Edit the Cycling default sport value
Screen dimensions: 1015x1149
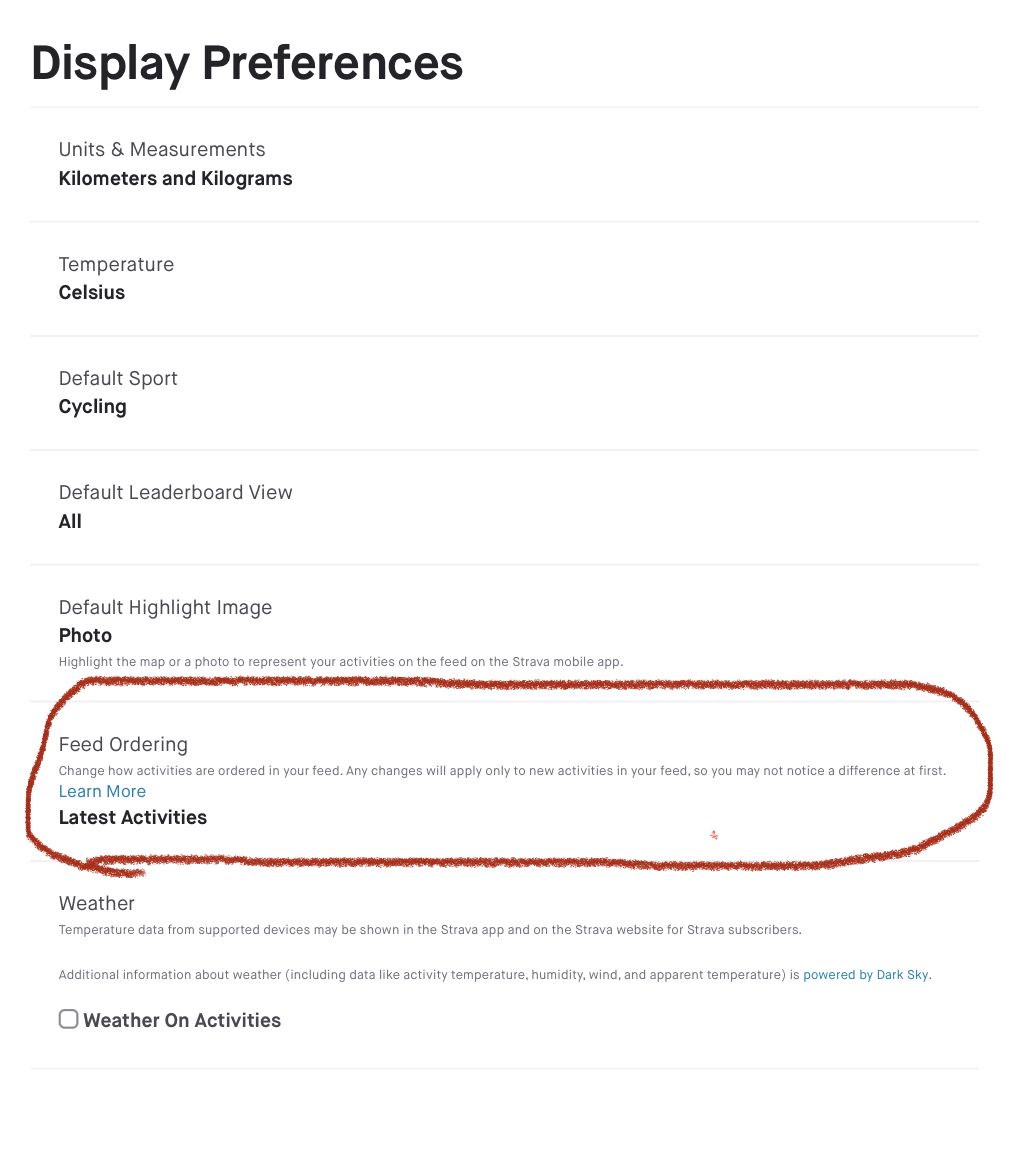[93, 407]
